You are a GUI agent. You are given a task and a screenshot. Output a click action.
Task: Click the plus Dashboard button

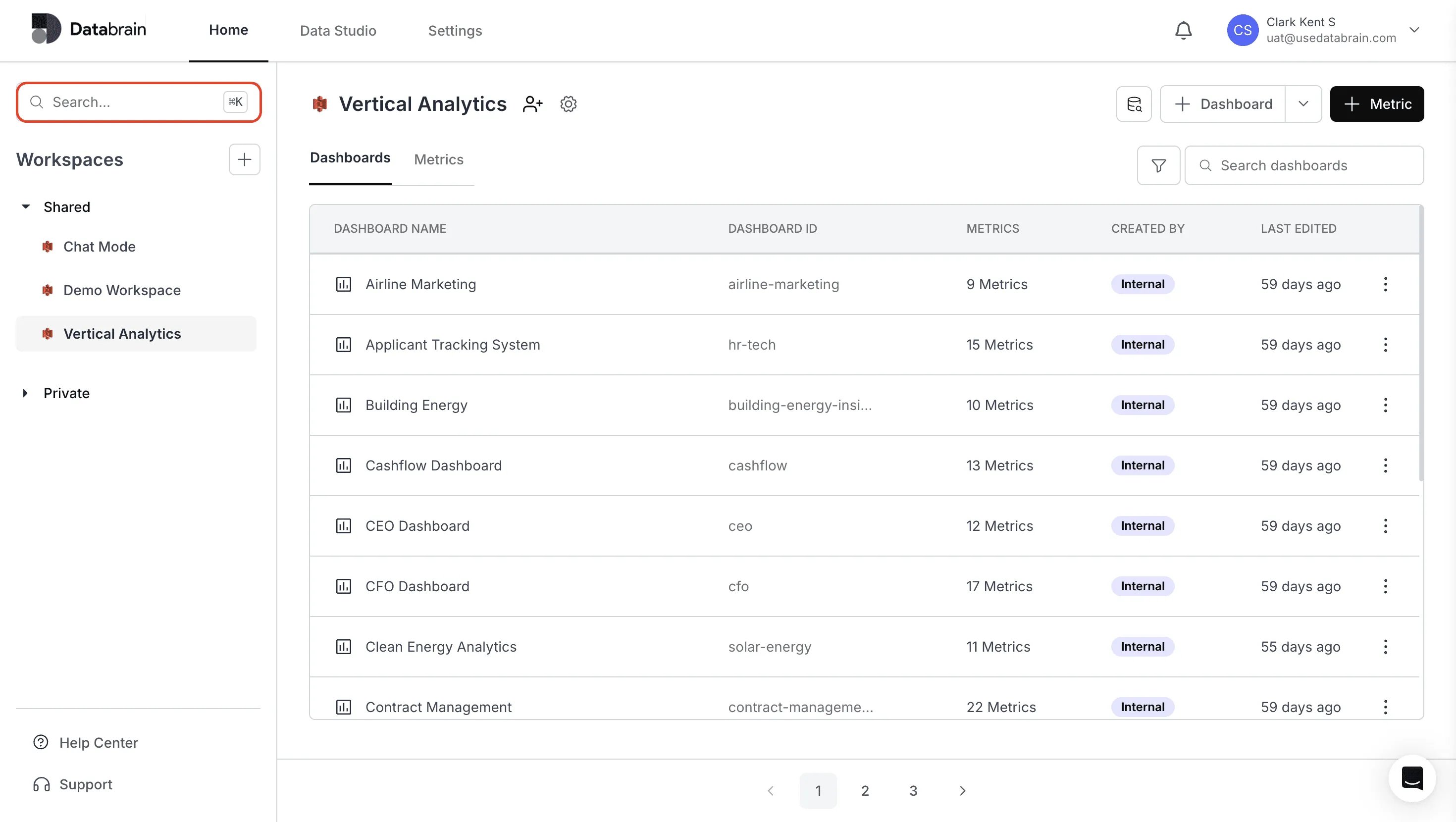coord(1223,104)
